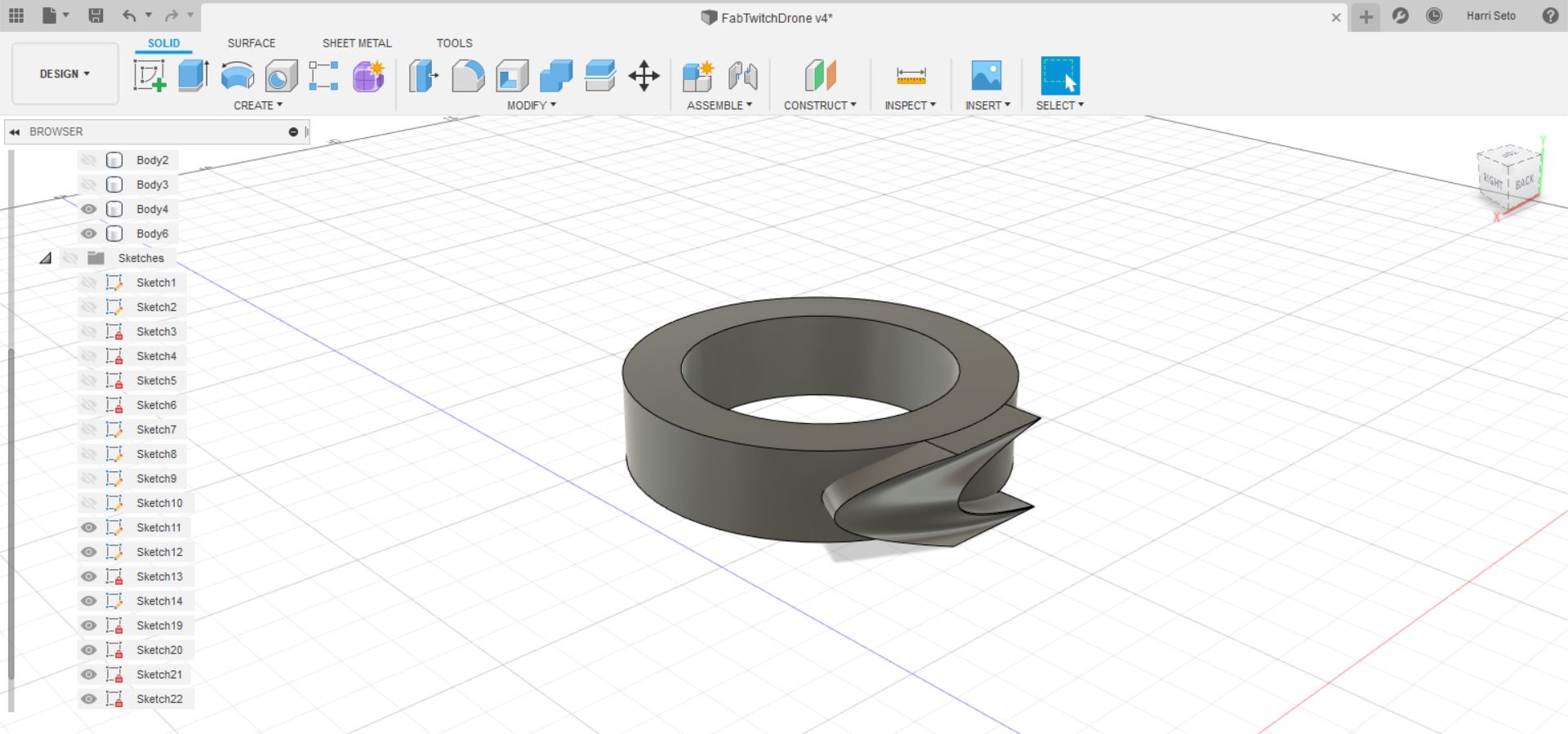Collapse the Sketches folder tree
This screenshot has width=1568, height=734.
tap(46, 258)
